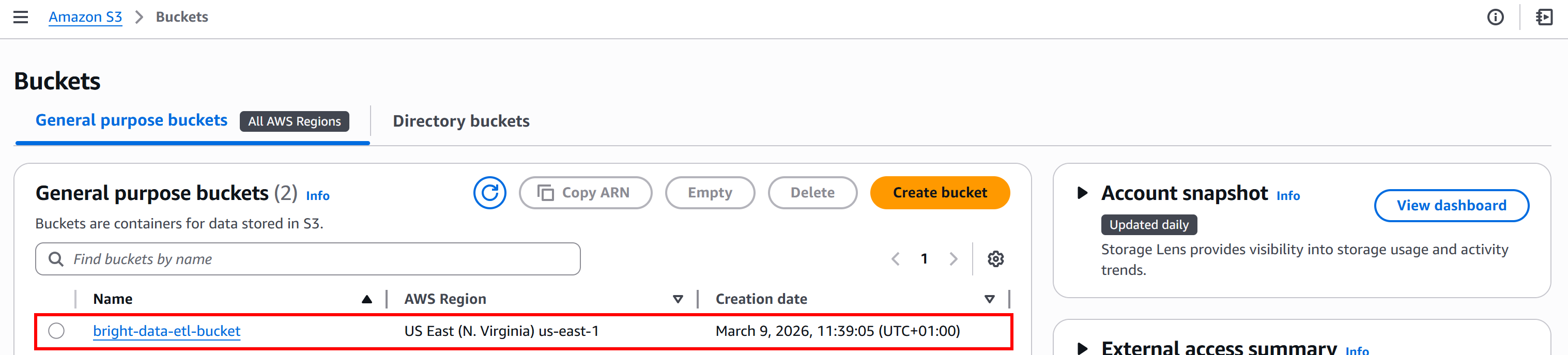Select the bright-data-etl-bucket radio button
The height and width of the screenshot is (355, 1568).
point(57,331)
